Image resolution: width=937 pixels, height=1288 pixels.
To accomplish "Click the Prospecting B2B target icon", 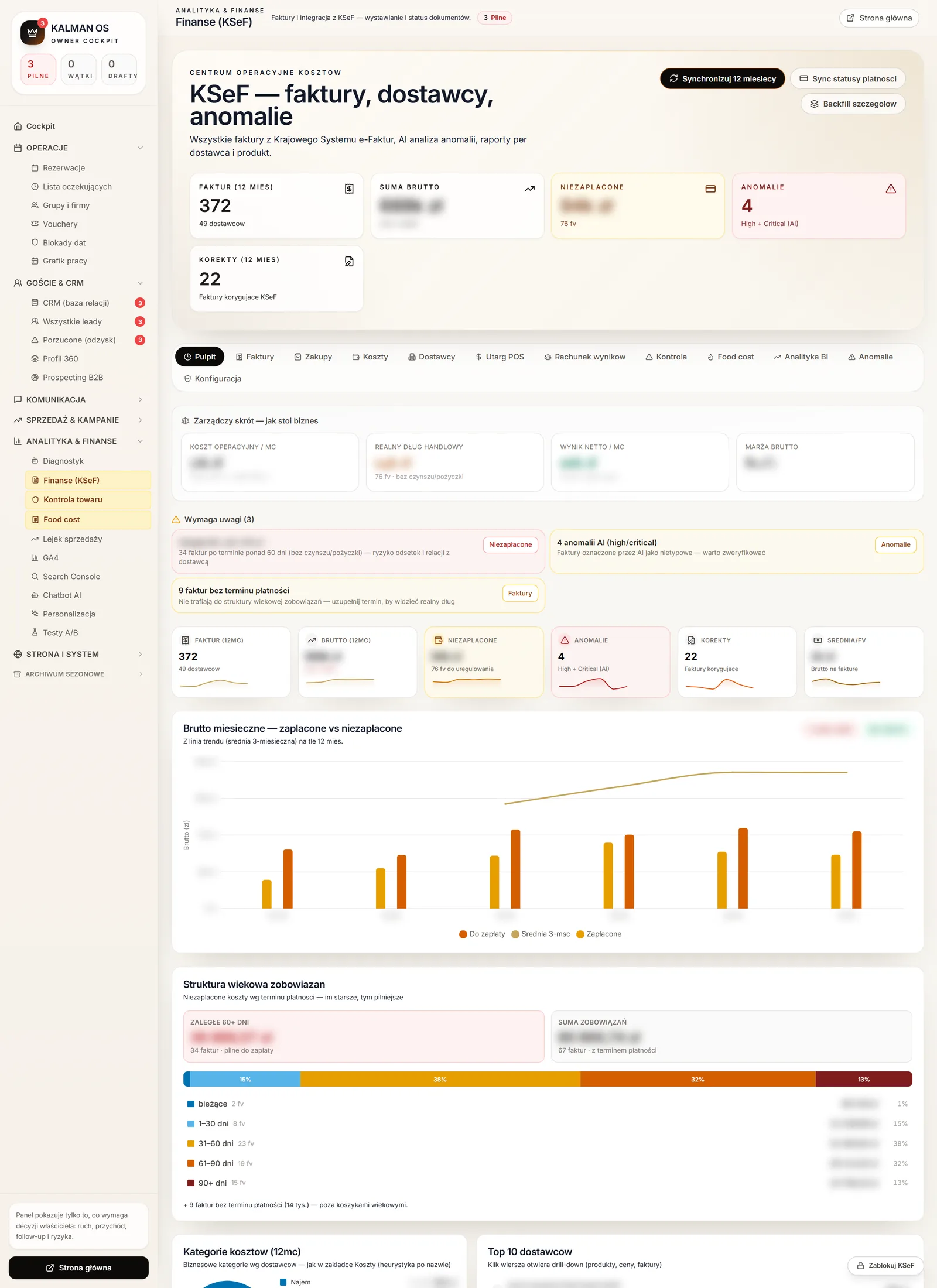I will click(35, 378).
